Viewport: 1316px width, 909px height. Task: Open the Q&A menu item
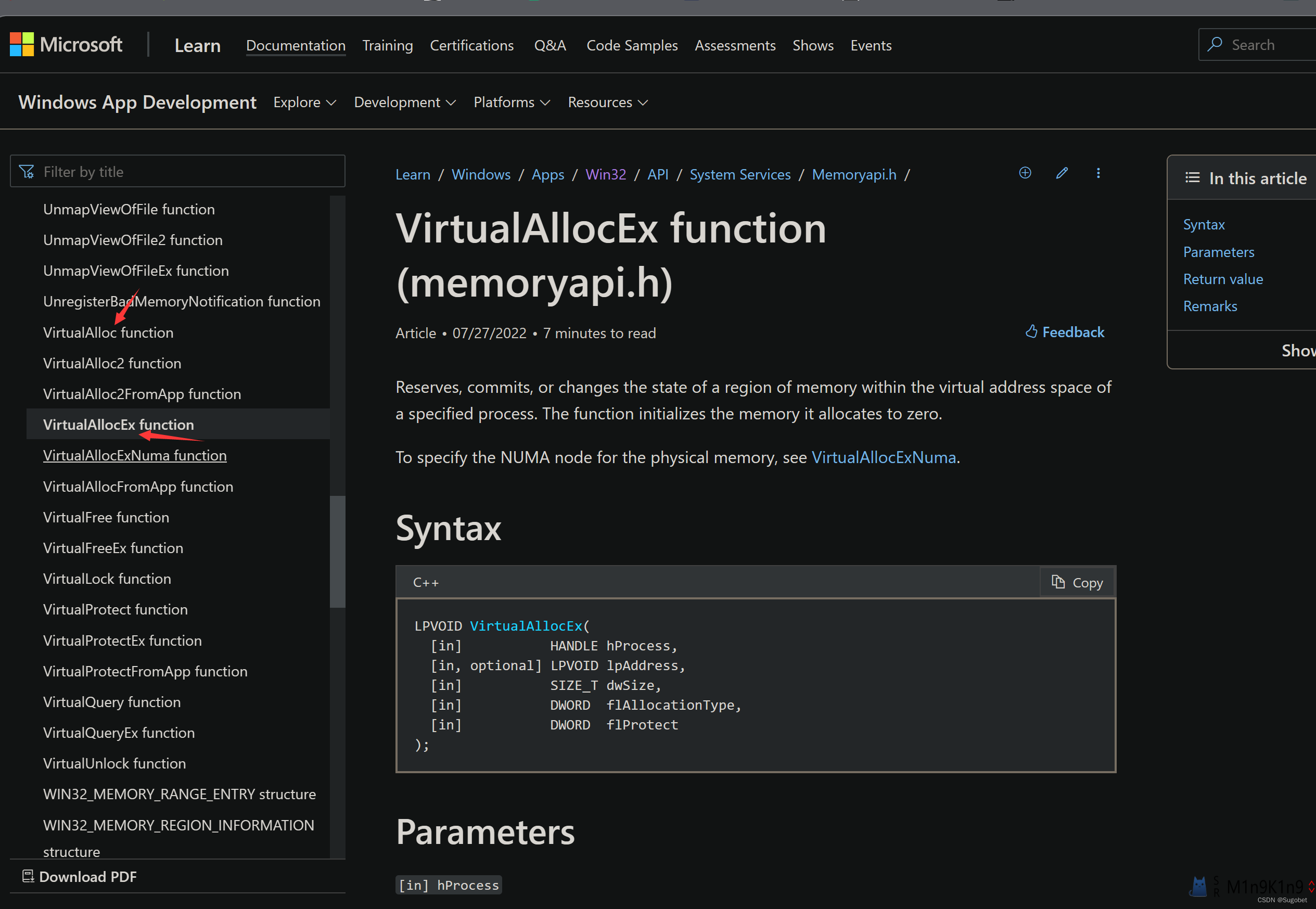tap(550, 46)
